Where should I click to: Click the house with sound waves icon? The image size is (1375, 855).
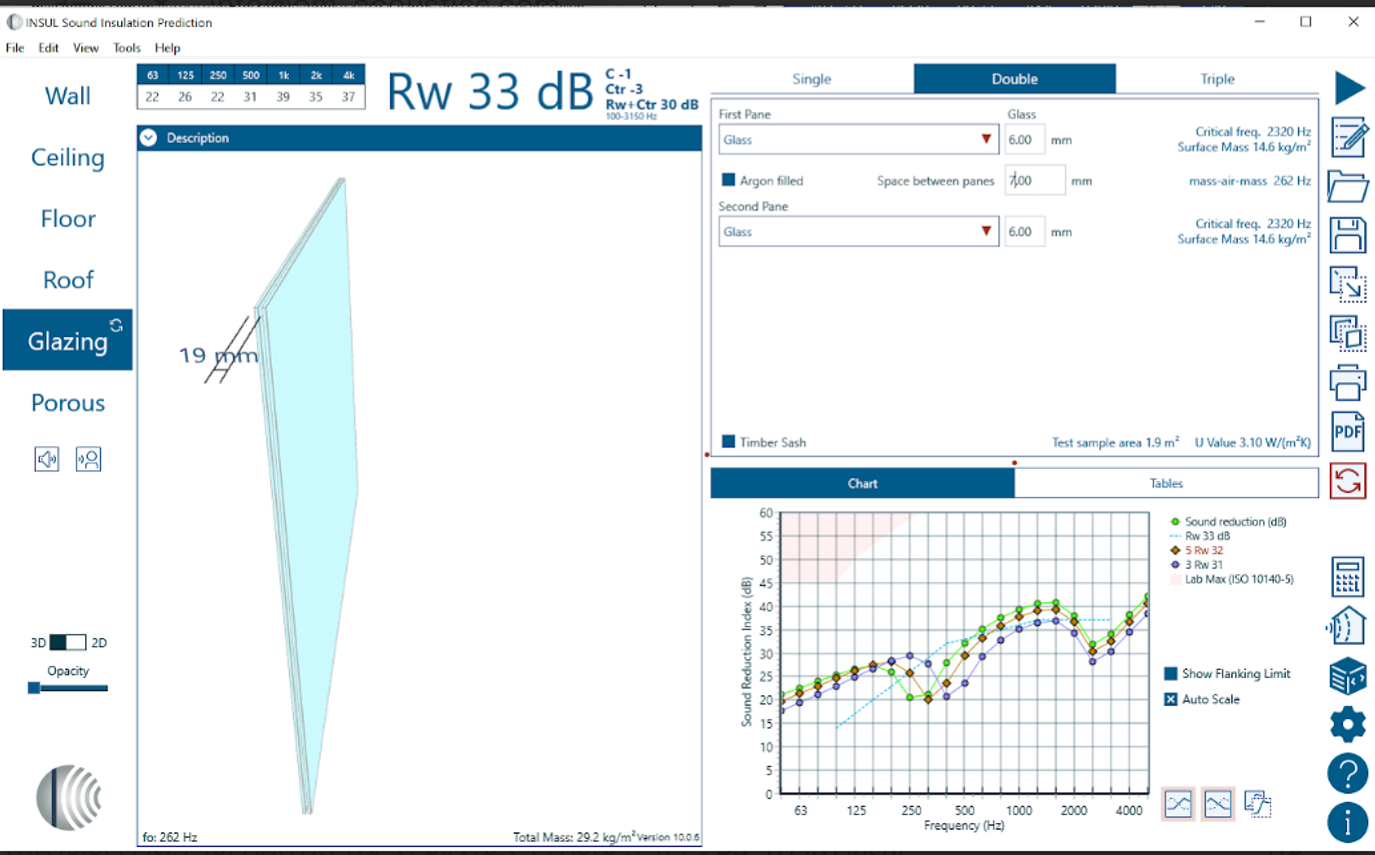pyautogui.click(x=1347, y=627)
